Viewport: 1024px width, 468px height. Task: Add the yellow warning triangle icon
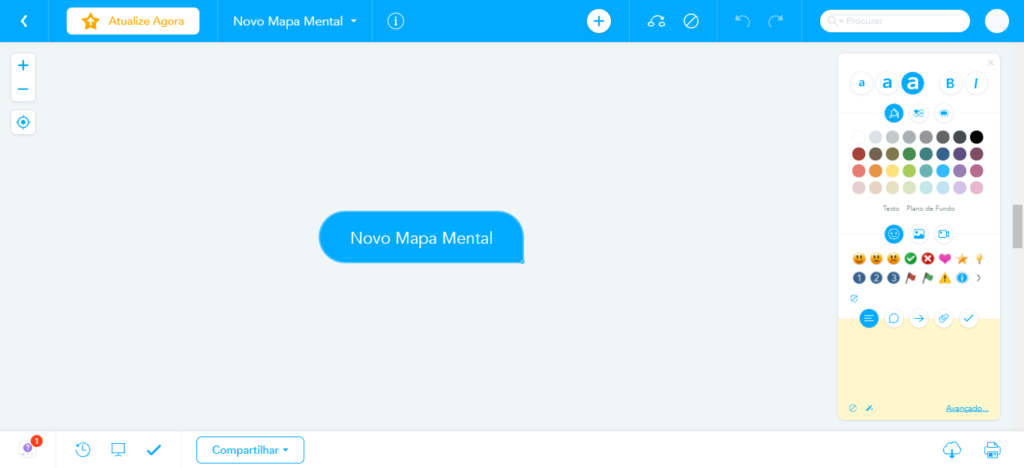(x=944, y=278)
